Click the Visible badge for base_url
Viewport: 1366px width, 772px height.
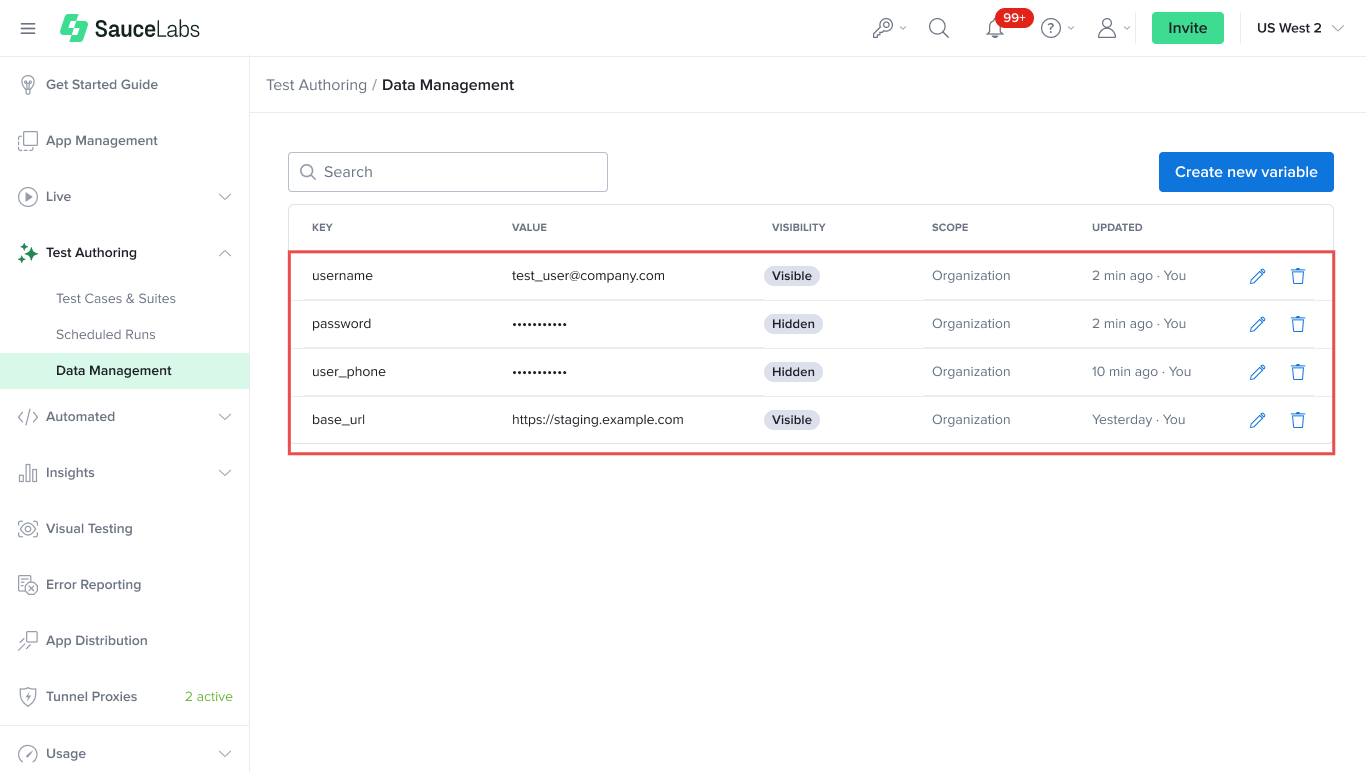[x=792, y=420]
